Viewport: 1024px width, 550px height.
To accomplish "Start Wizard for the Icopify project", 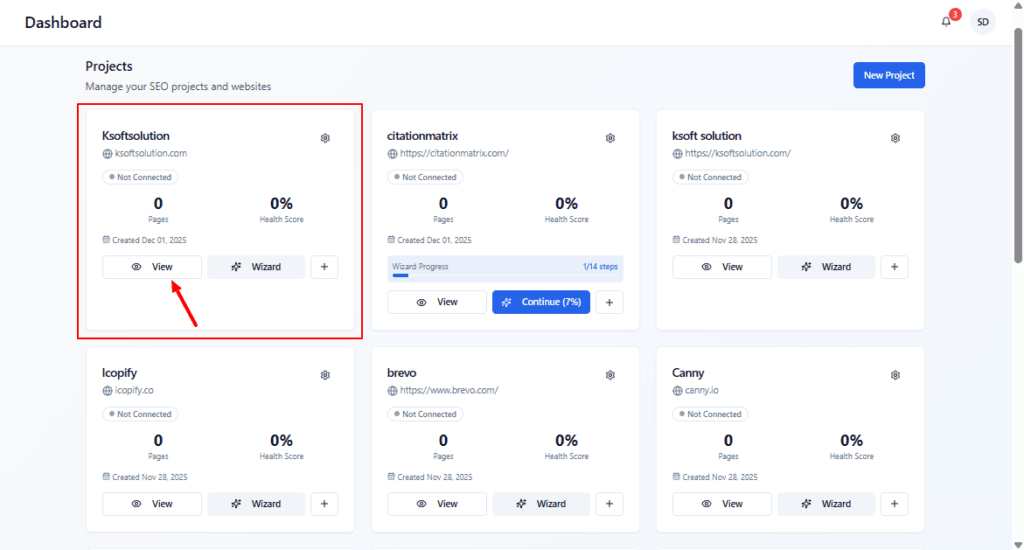I will point(256,504).
